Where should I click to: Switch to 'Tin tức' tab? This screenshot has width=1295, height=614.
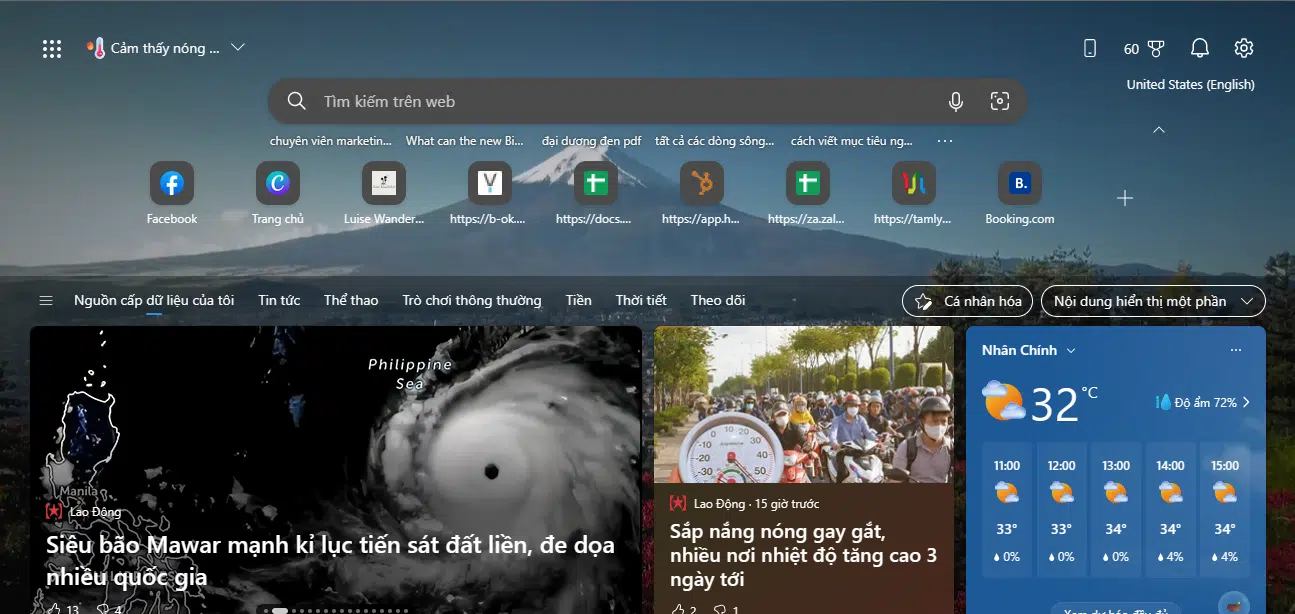[279, 300]
